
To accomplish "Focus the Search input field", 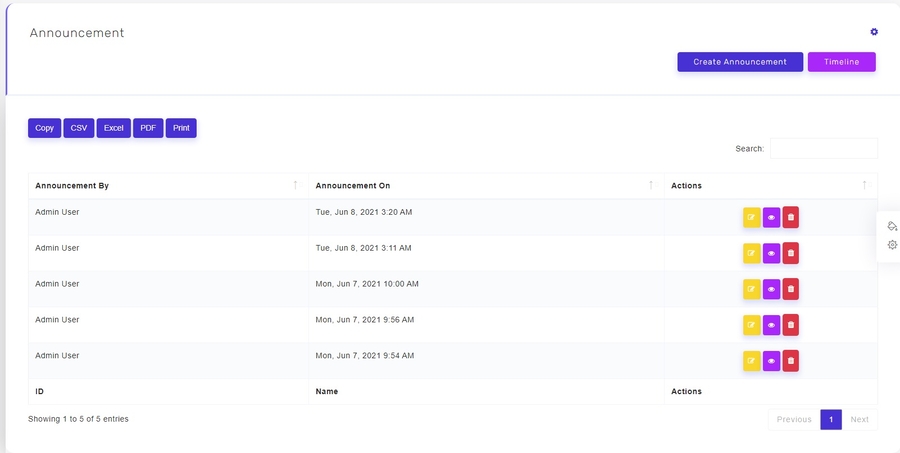I will click(x=823, y=148).
